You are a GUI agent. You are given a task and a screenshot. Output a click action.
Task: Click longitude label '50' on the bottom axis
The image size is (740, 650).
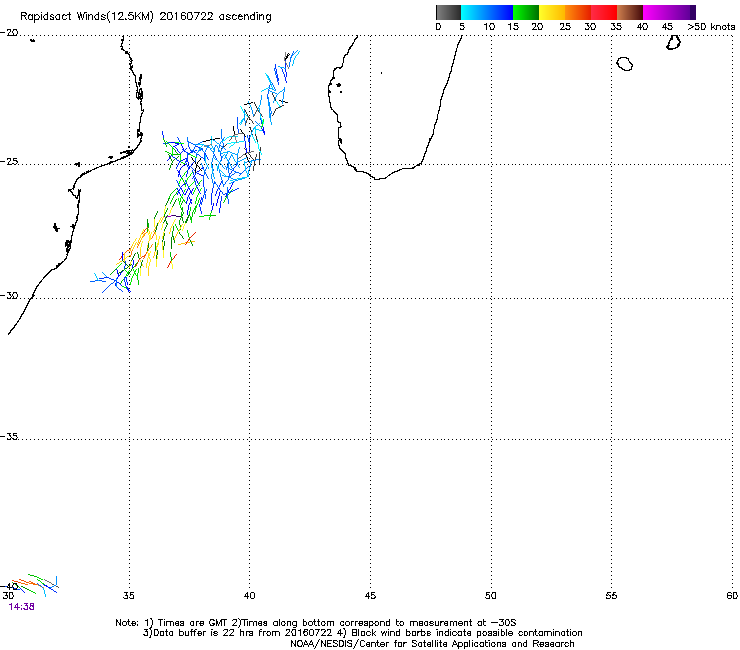491,596
